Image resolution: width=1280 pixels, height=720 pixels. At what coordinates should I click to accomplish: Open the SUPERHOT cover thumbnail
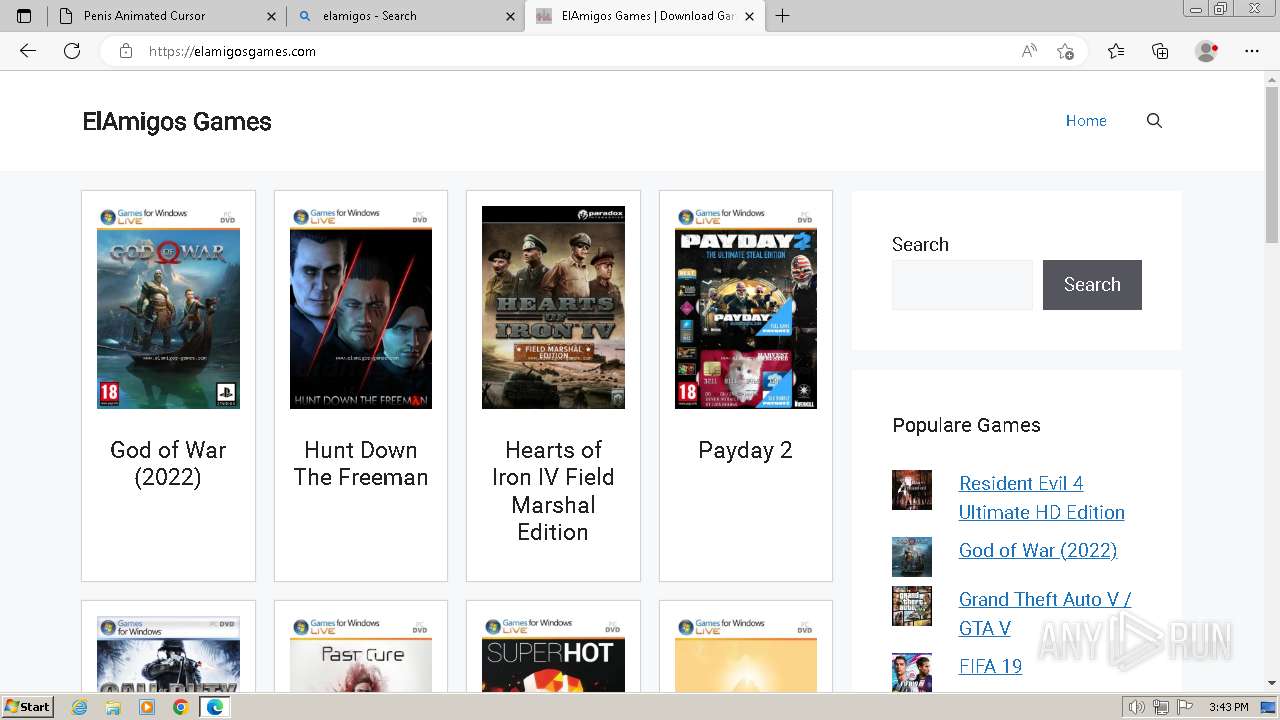553,654
